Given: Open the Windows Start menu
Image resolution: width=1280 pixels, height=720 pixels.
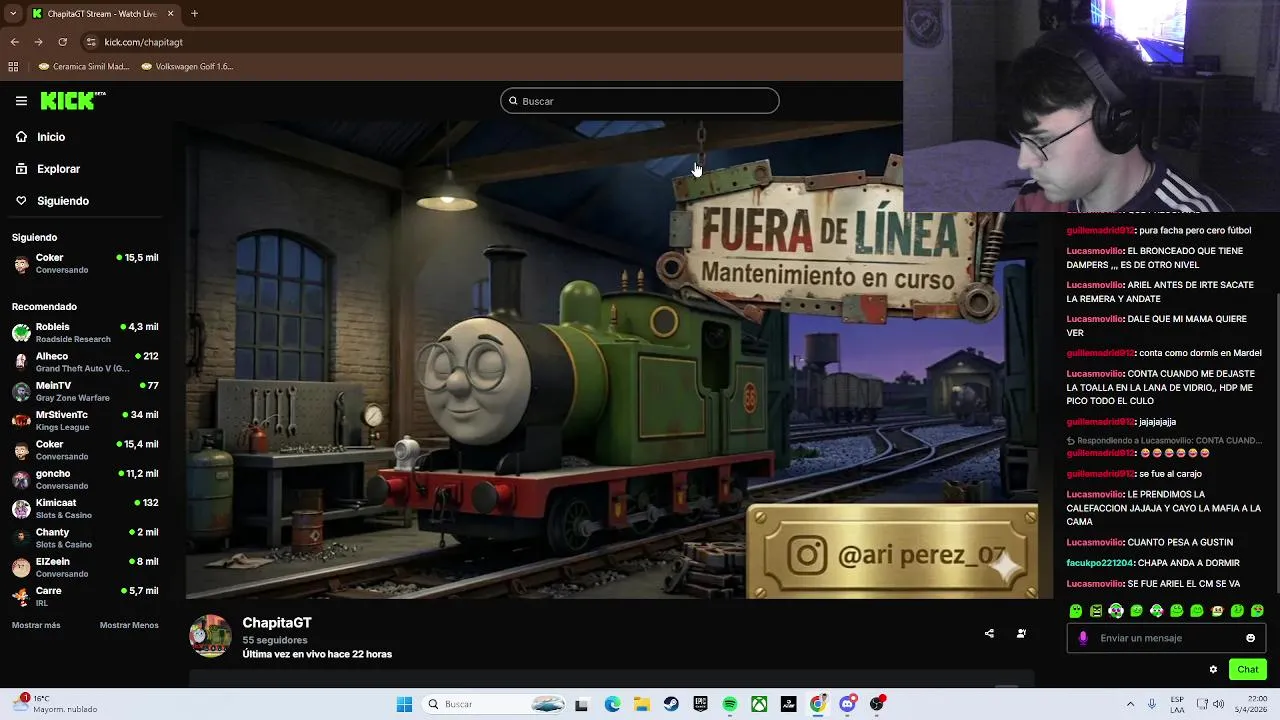Looking at the screenshot, I should pos(404,704).
